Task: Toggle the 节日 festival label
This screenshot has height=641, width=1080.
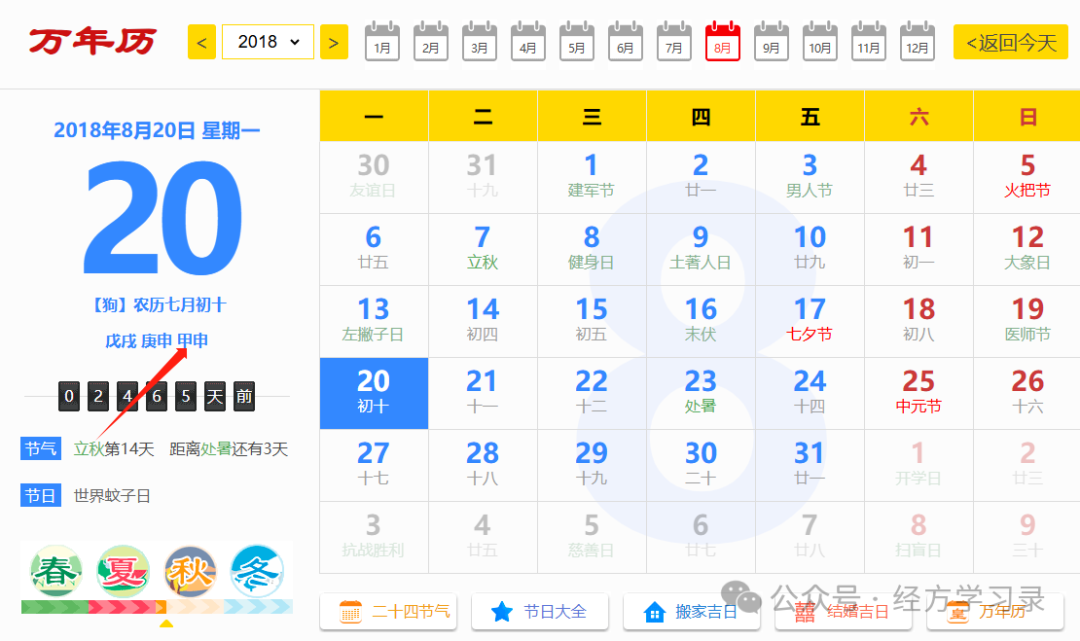Action: 40,494
